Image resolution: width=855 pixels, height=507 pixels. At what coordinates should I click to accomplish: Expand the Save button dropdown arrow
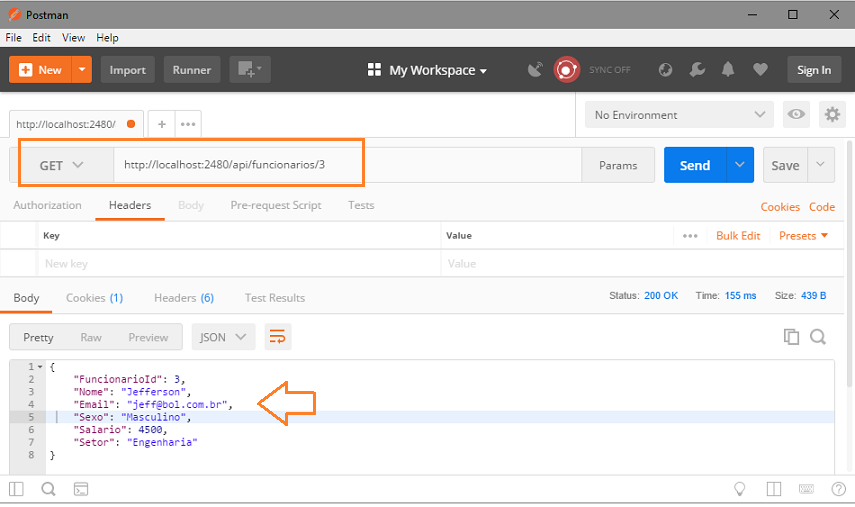coord(821,165)
